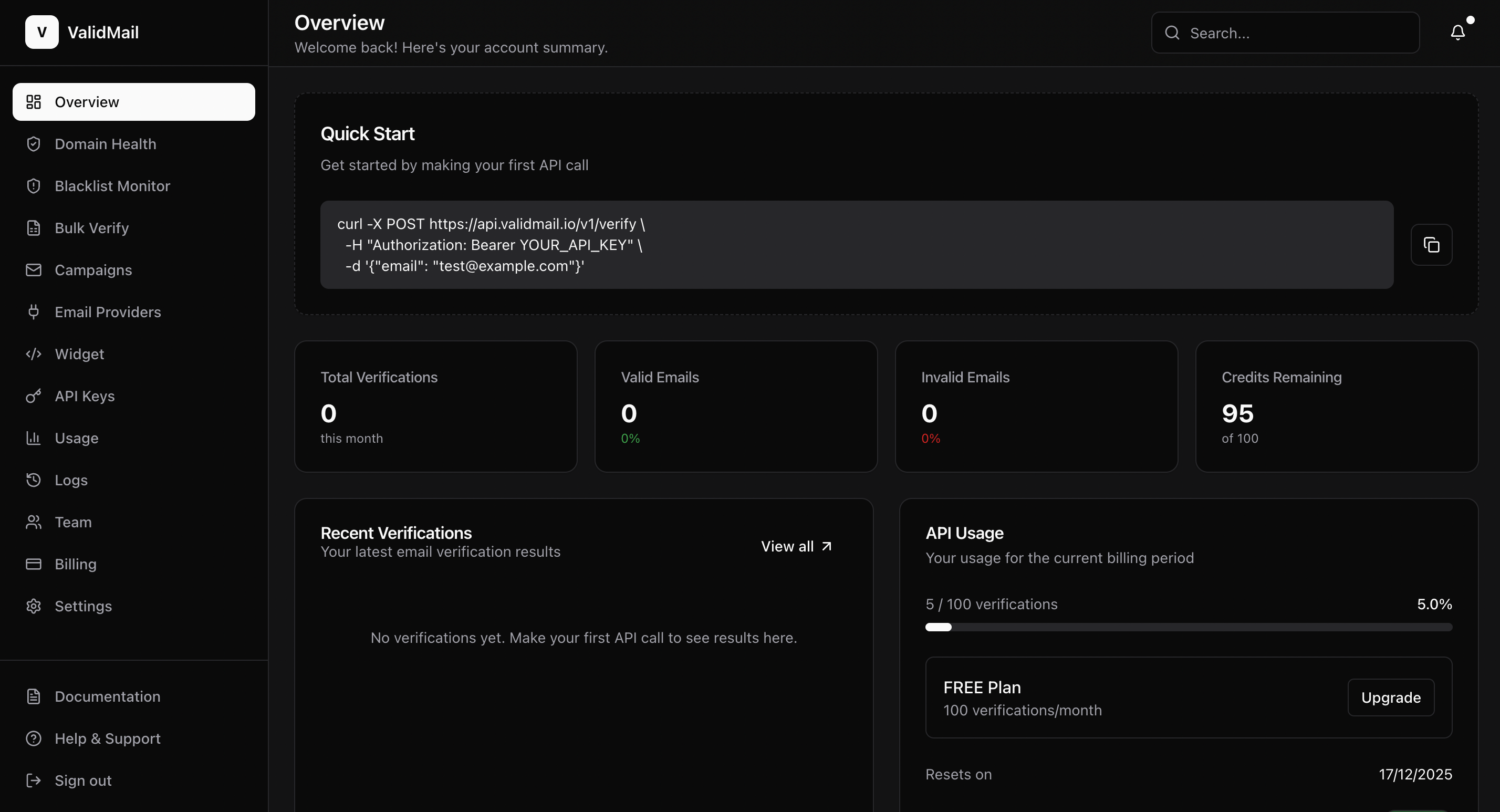The width and height of the screenshot is (1500, 812).
Task: Click the Team people icon
Action: (33, 522)
